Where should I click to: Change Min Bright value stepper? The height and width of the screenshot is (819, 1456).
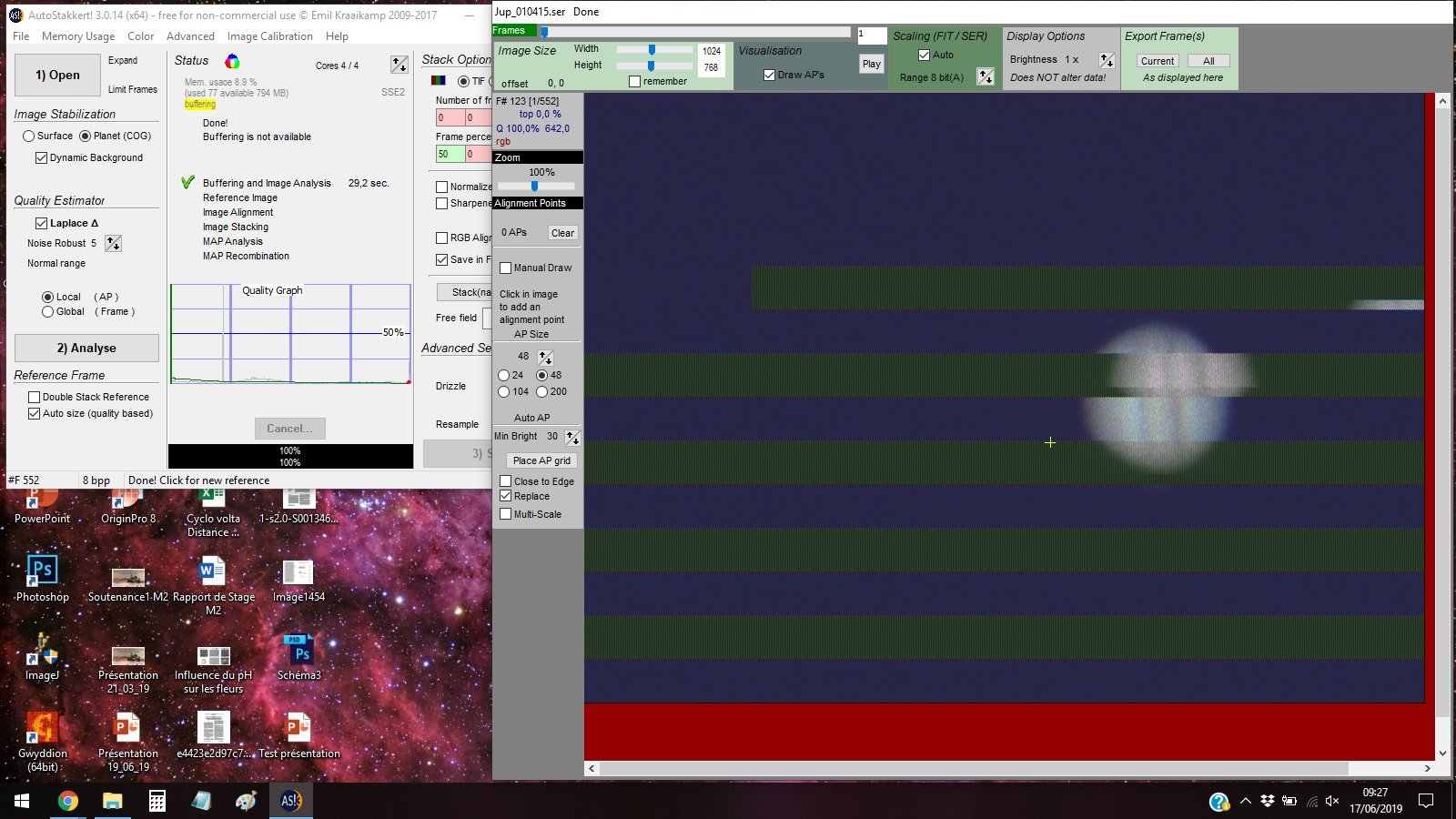click(x=572, y=437)
